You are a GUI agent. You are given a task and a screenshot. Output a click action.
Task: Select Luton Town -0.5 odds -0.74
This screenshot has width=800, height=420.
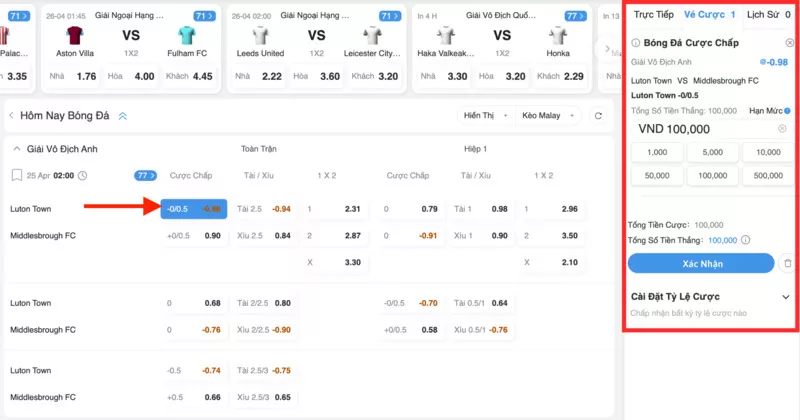click(194, 370)
